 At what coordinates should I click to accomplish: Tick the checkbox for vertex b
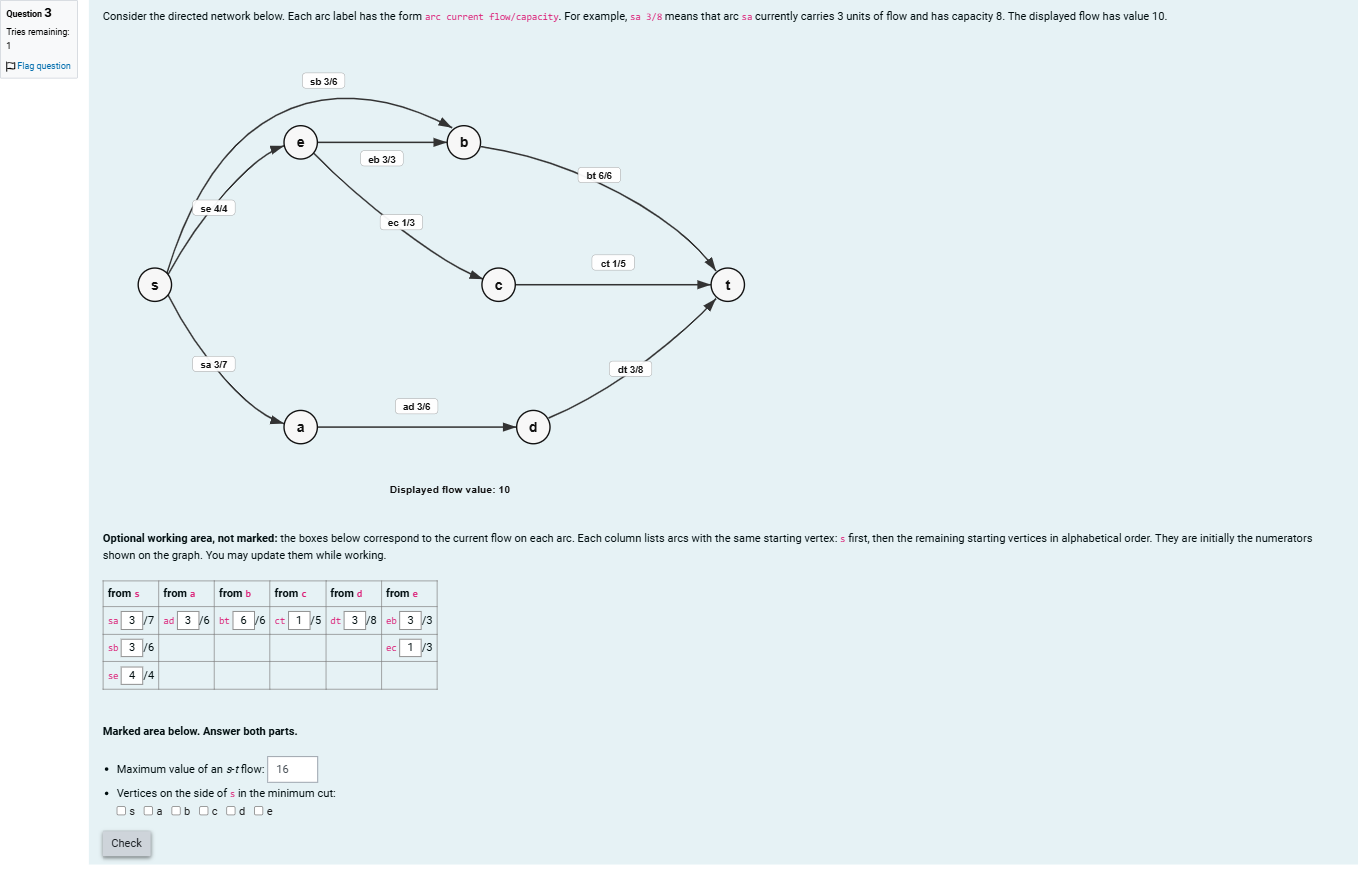[176, 811]
